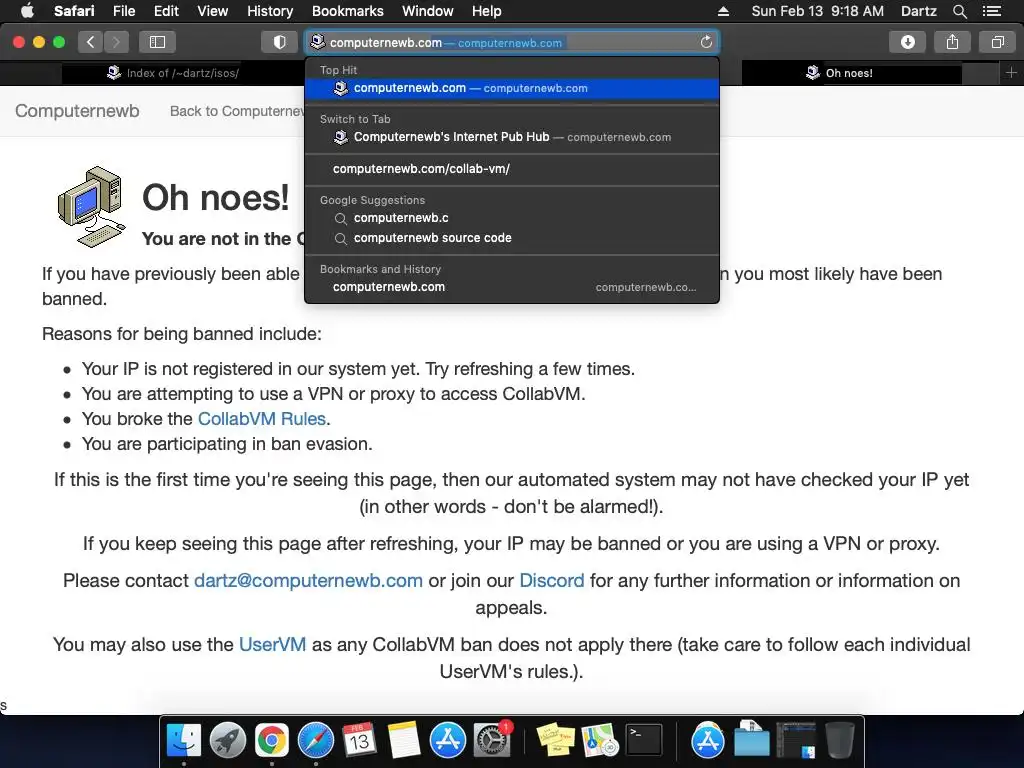This screenshot has height=768, width=1024.
Task: Click the dartz@computernewb.com email link
Action: tap(308, 581)
